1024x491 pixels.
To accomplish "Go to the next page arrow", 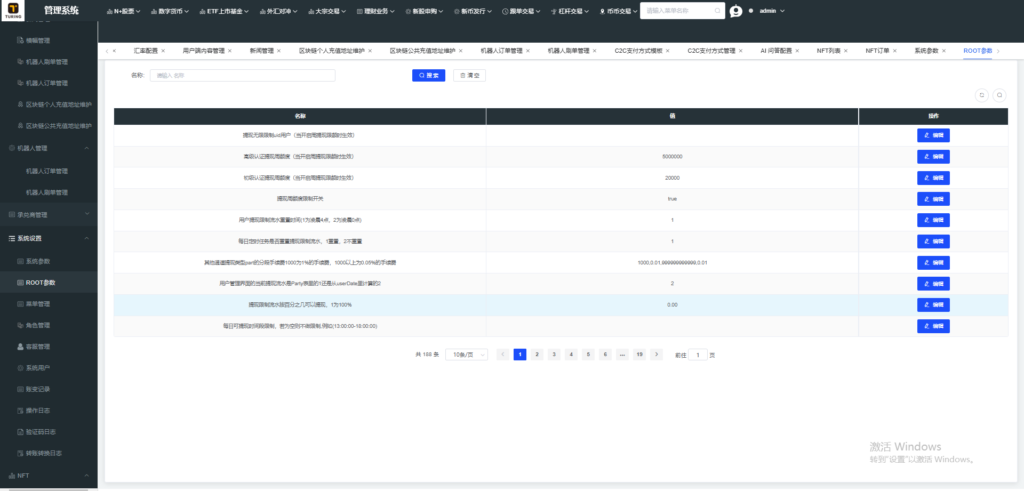I will click(656, 355).
